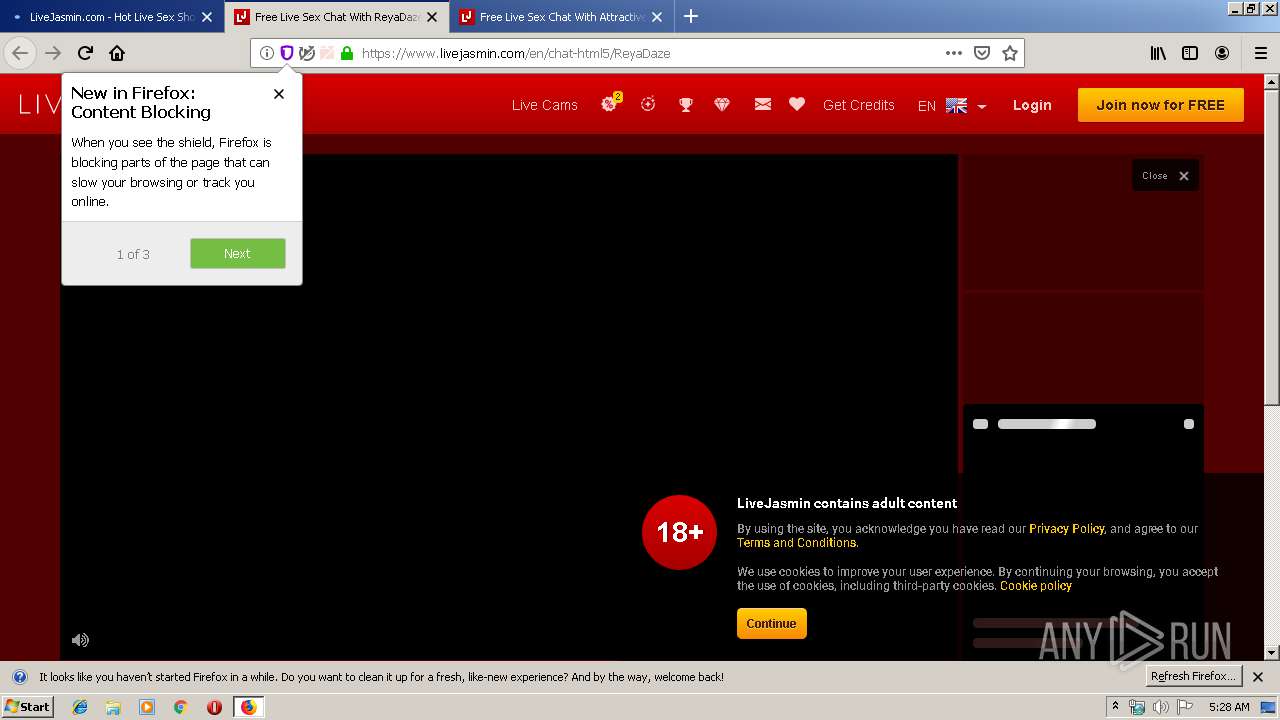The height and width of the screenshot is (720, 1280).
Task: Click the promotions icon with badge 2
Action: tap(610, 103)
